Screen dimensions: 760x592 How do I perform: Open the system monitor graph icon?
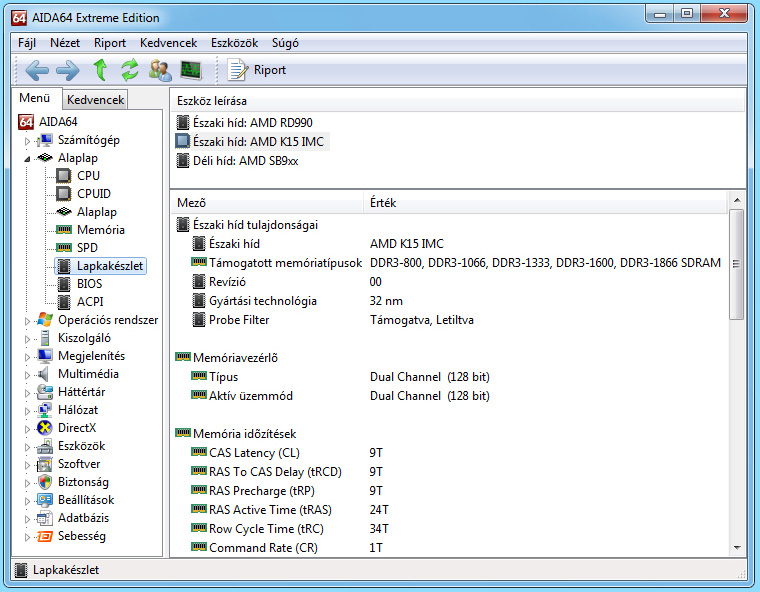190,70
